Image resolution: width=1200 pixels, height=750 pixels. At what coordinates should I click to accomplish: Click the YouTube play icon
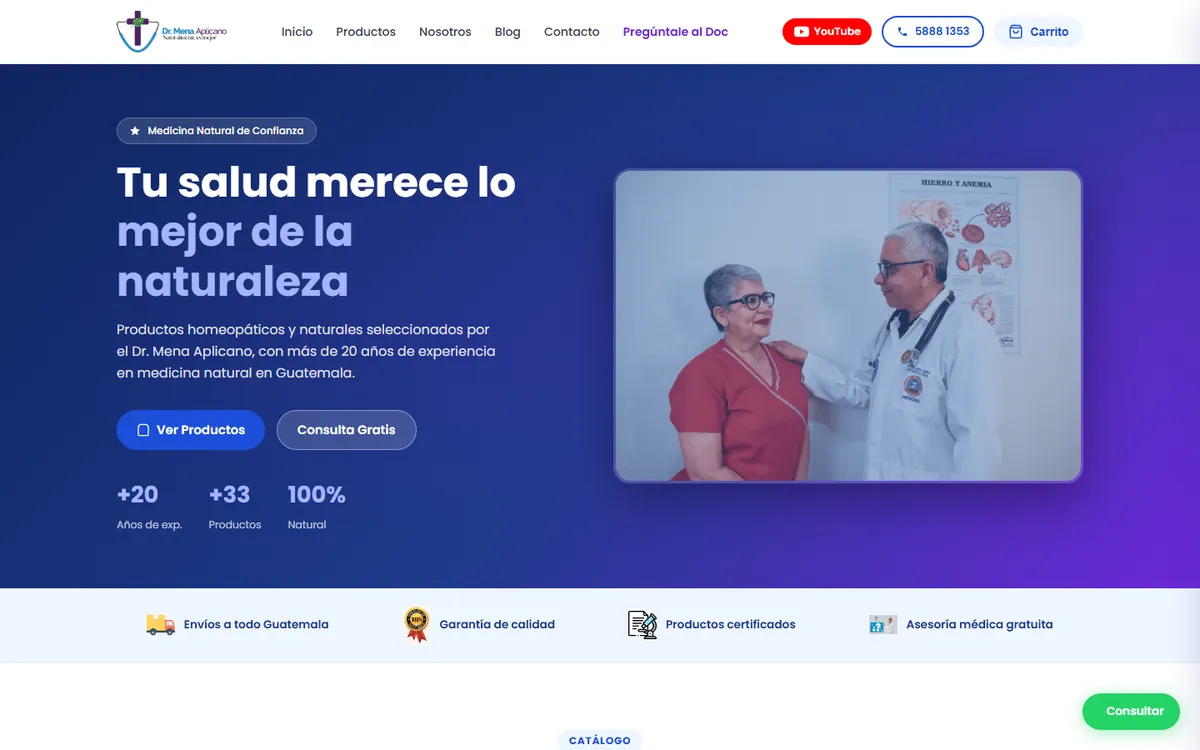point(801,32)
